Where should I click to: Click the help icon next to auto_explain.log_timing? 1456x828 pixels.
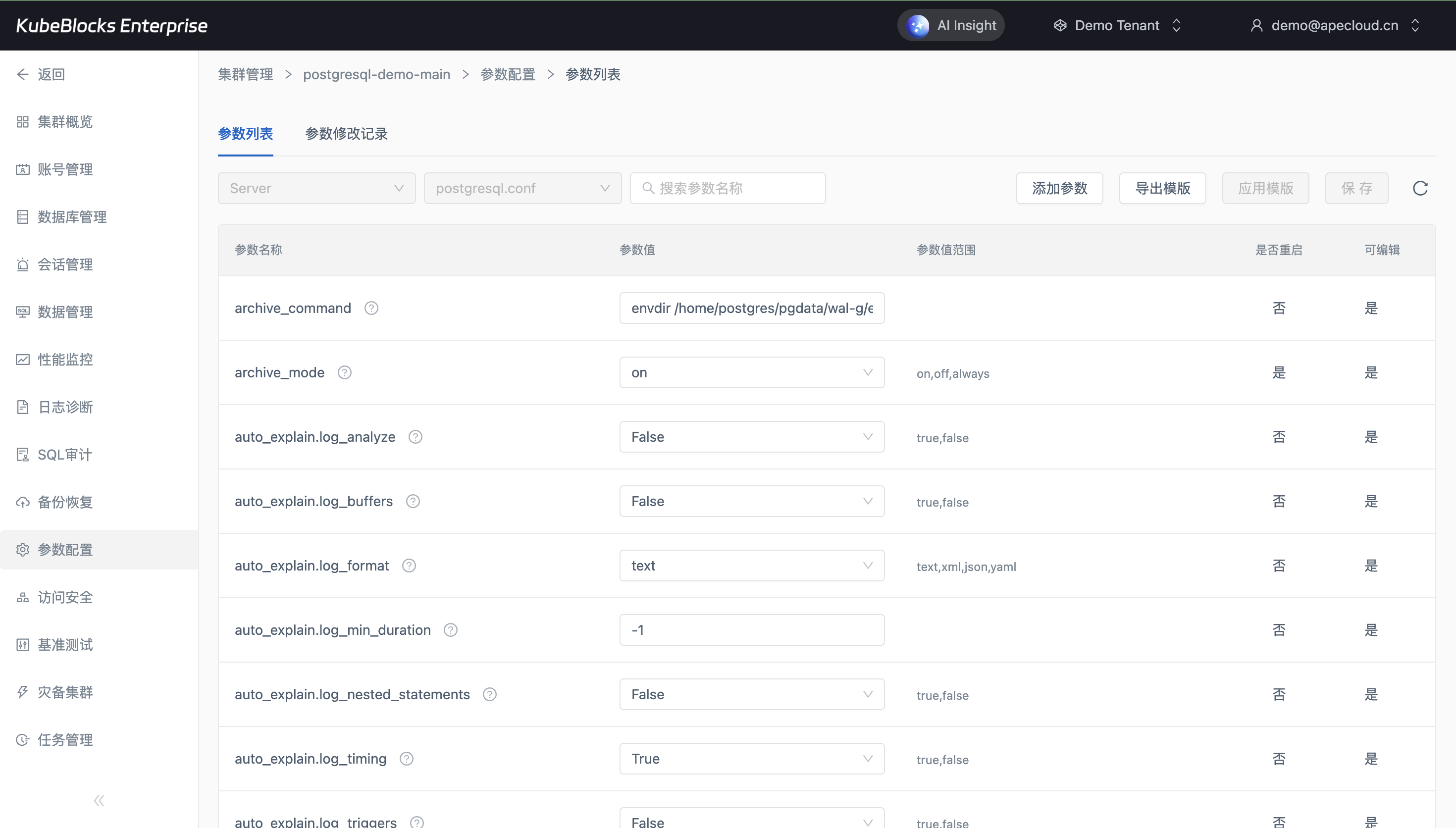[407, 759]
